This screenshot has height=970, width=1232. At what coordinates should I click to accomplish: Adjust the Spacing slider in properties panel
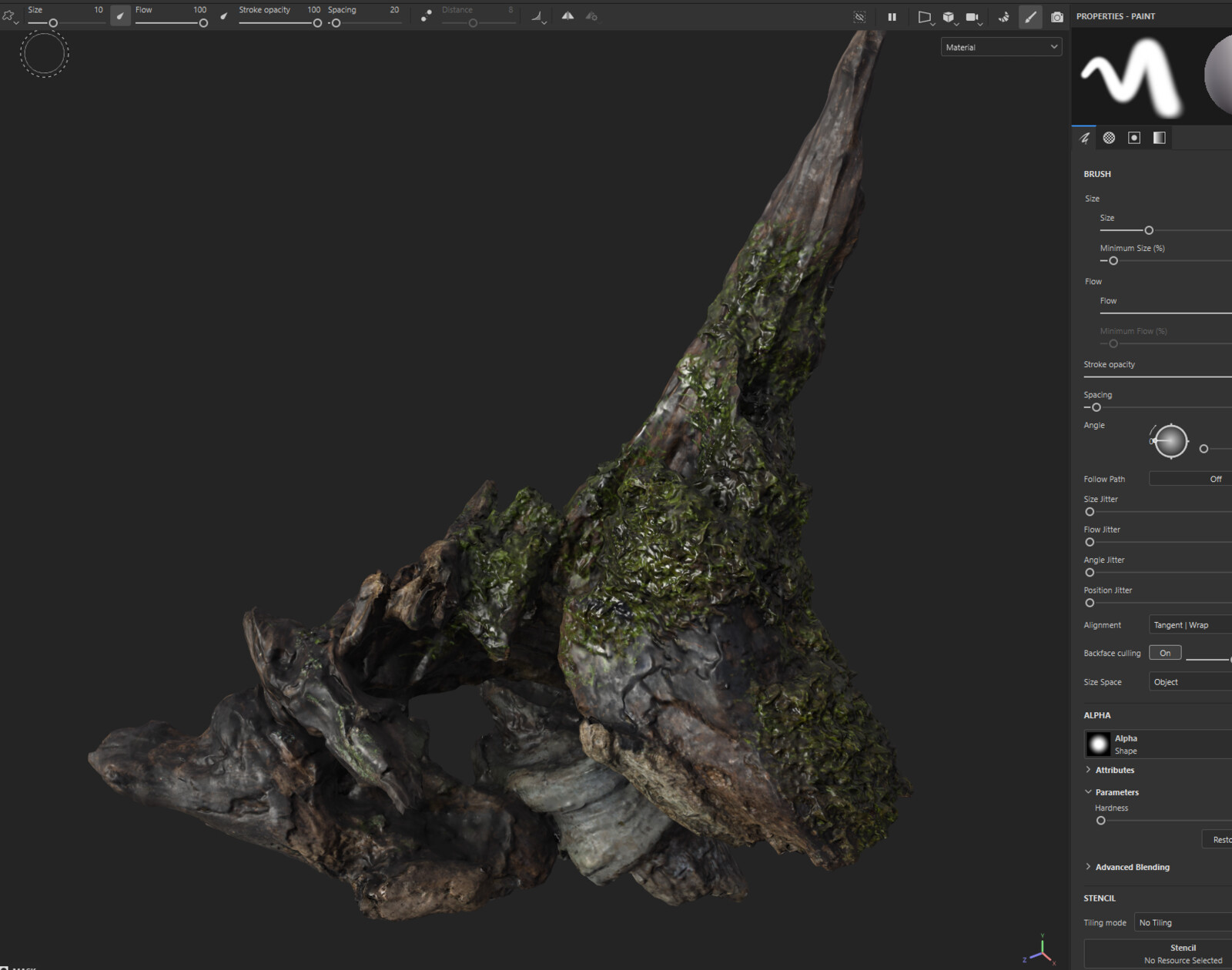point(1158,407)
